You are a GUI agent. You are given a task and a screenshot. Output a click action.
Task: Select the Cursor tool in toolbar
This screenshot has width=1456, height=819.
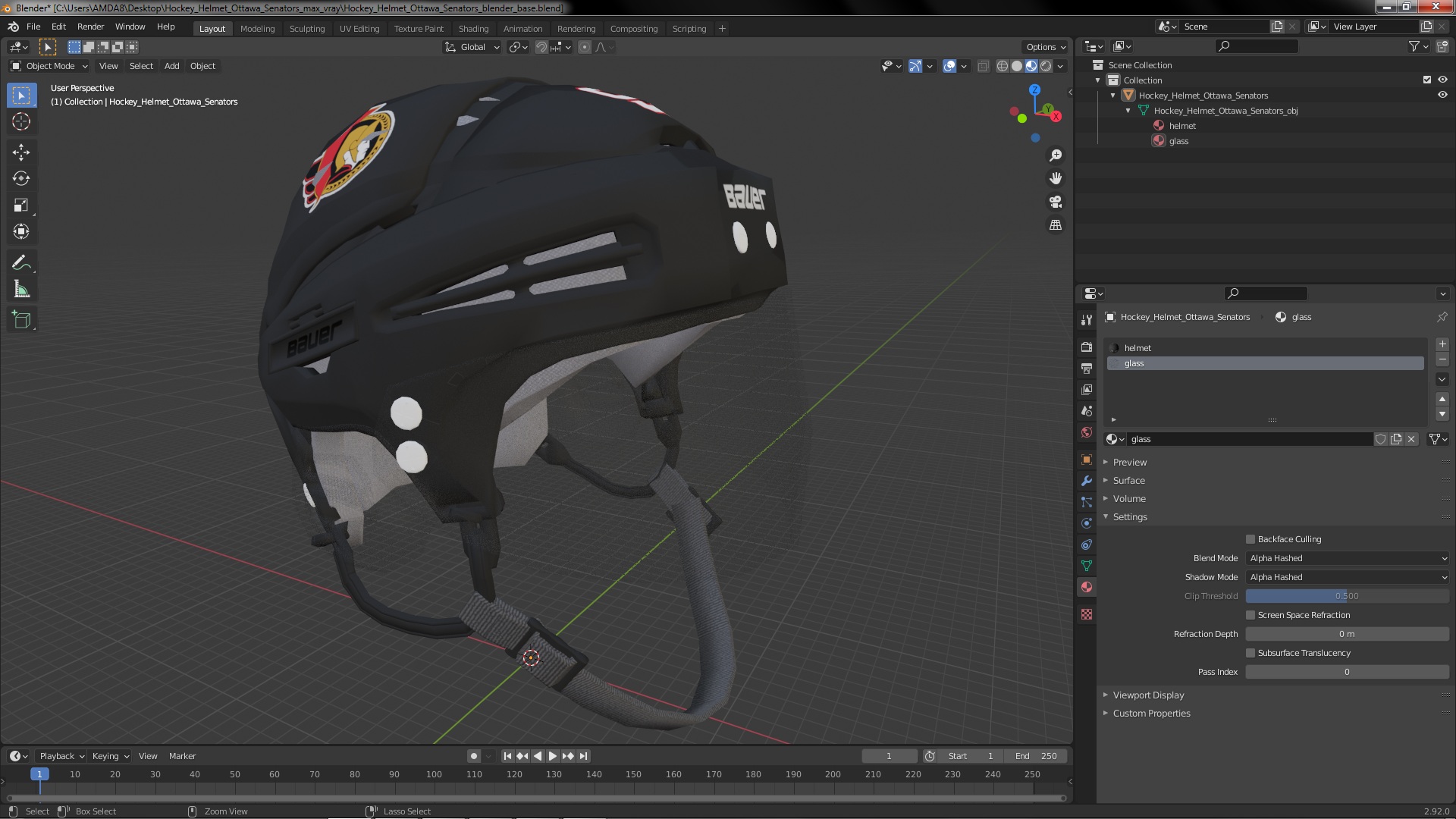pyautogui.click(x=21, y=121)
